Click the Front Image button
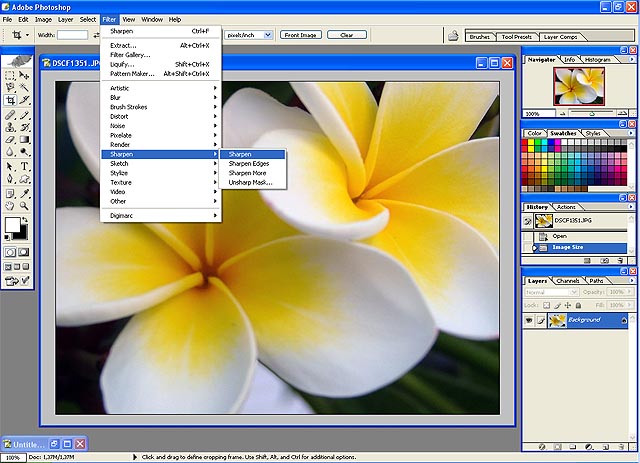The height and width of the screenshot is (463, 640). [301, 35]
